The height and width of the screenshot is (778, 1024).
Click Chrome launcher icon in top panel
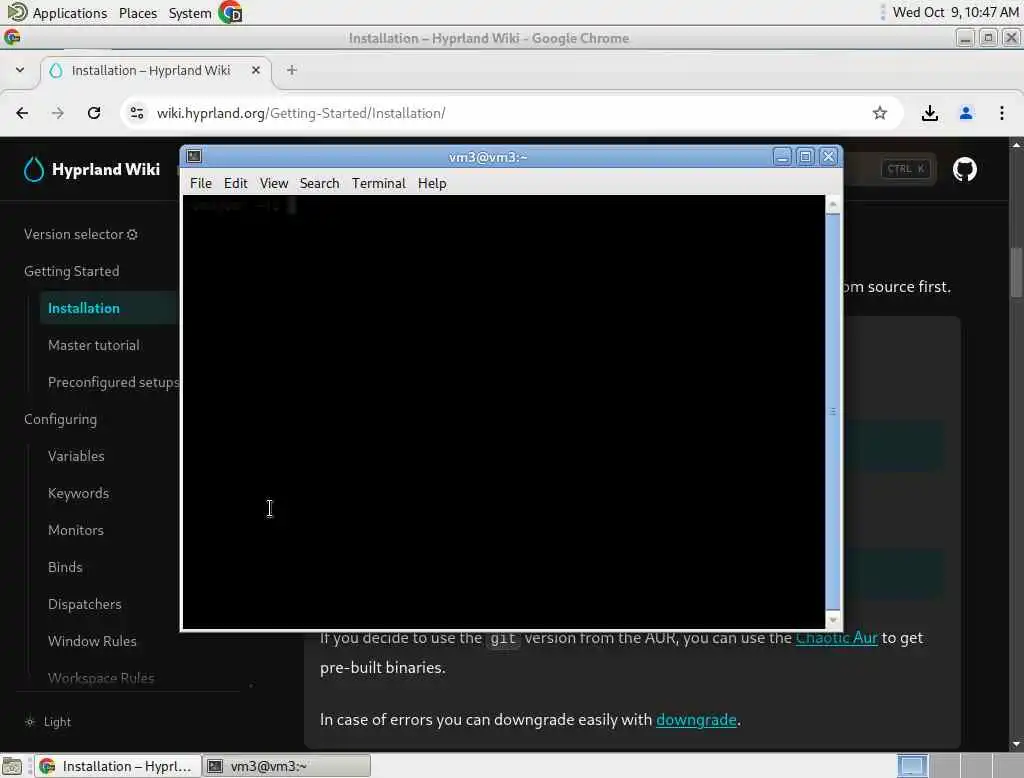tap(230, 12)
